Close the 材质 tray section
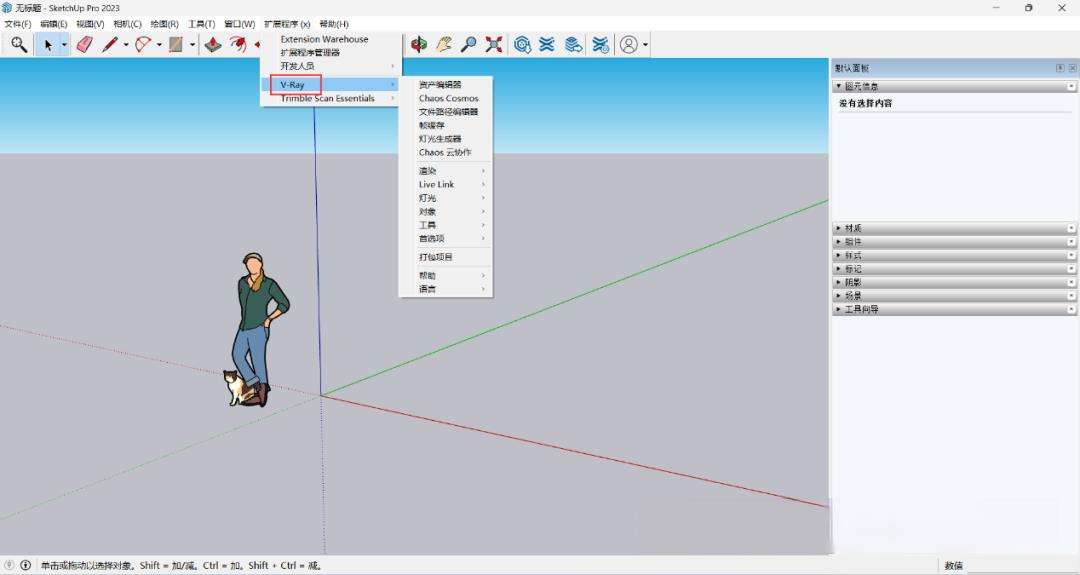 point(1071,228)
